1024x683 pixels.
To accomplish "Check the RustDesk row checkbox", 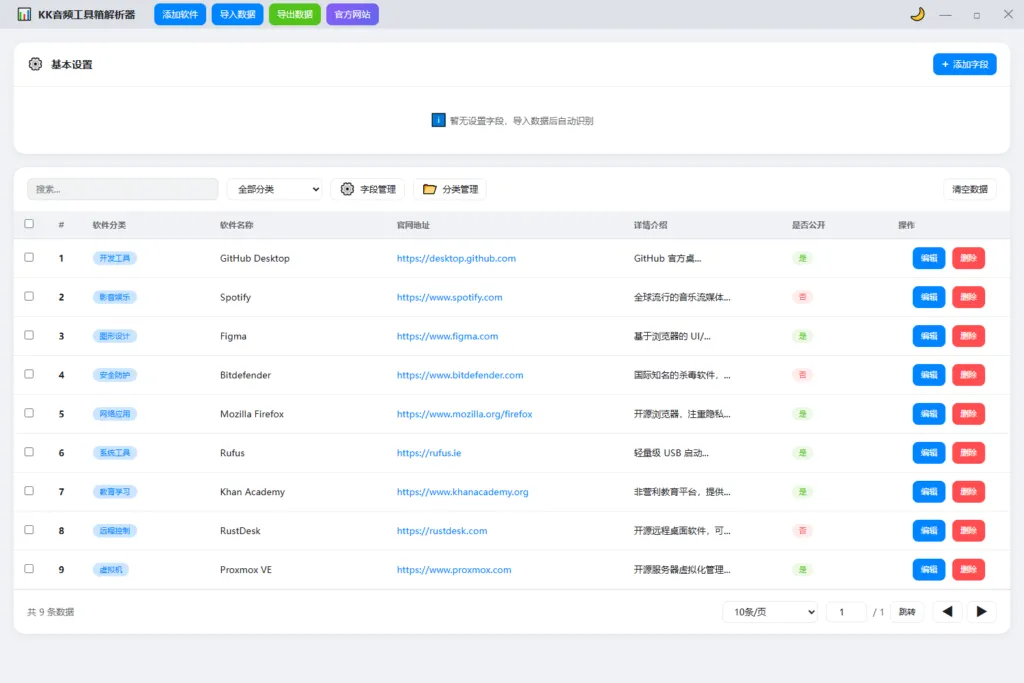I will click(x=29, y=530).
